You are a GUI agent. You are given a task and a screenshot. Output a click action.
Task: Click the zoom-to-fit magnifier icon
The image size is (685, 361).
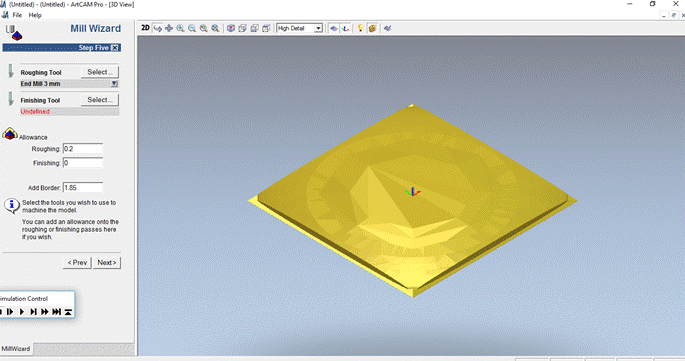point(215,28)
